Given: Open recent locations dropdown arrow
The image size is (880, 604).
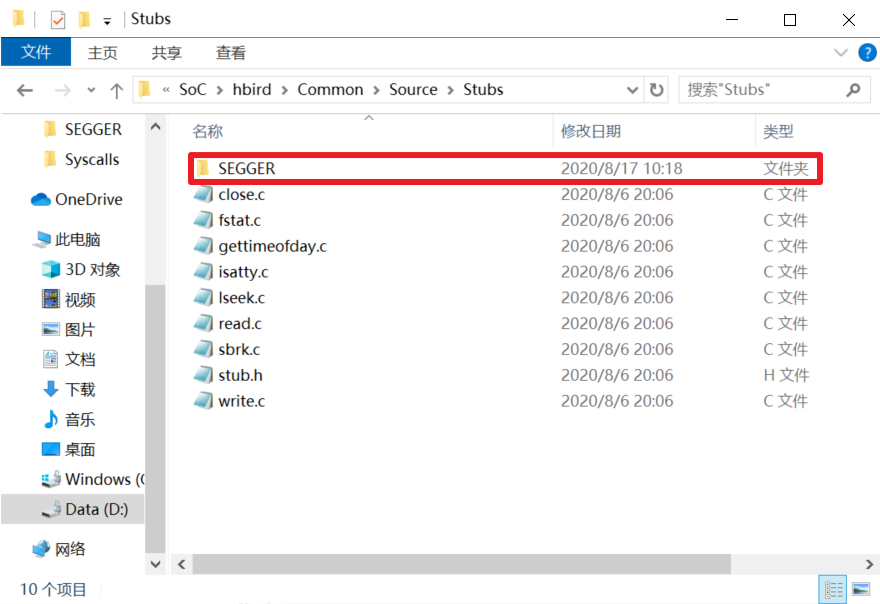Looking at the screenshot, I should (91, 90).
